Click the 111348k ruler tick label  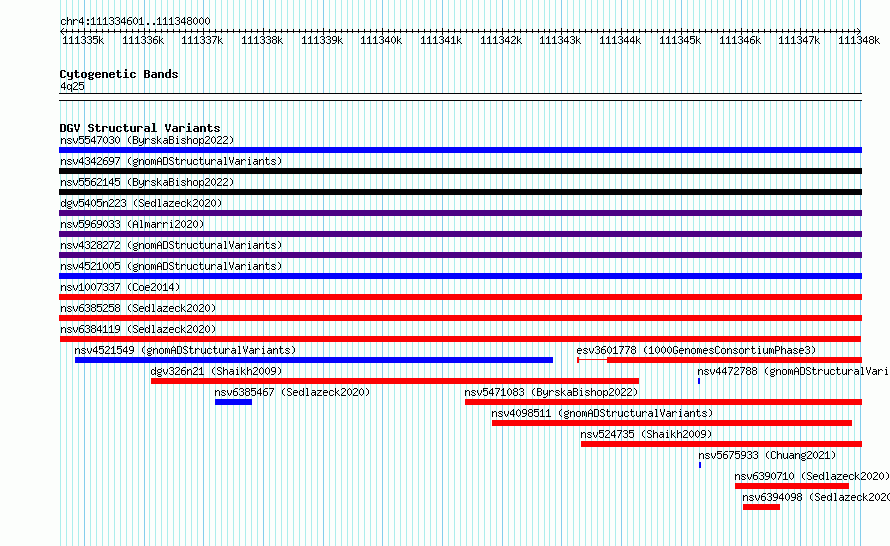(x=859, y=40)
